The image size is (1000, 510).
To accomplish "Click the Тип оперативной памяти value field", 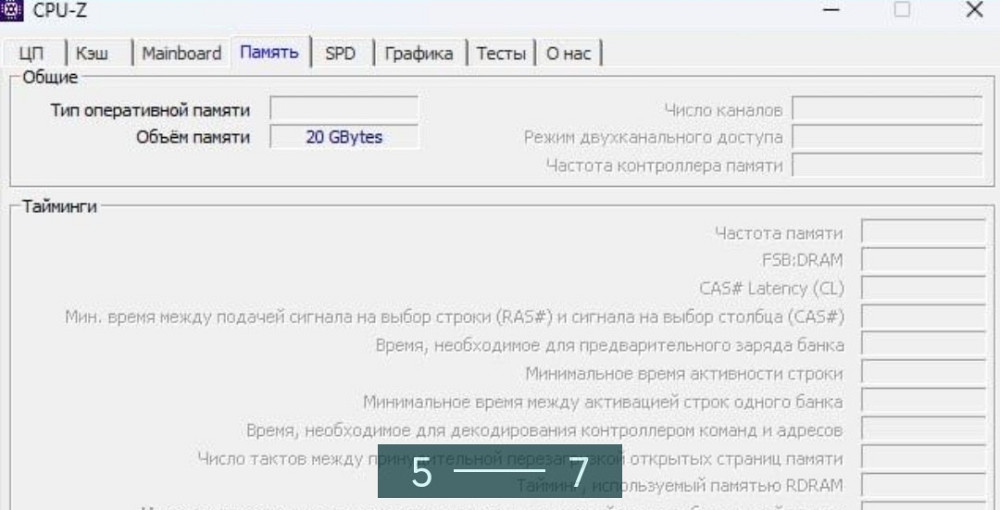I will click(344, 108).
